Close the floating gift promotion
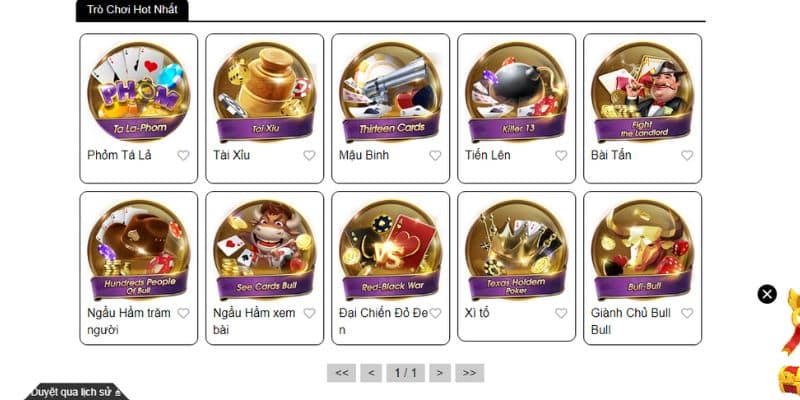The image size is (800, 400). [x=767, y=294]
